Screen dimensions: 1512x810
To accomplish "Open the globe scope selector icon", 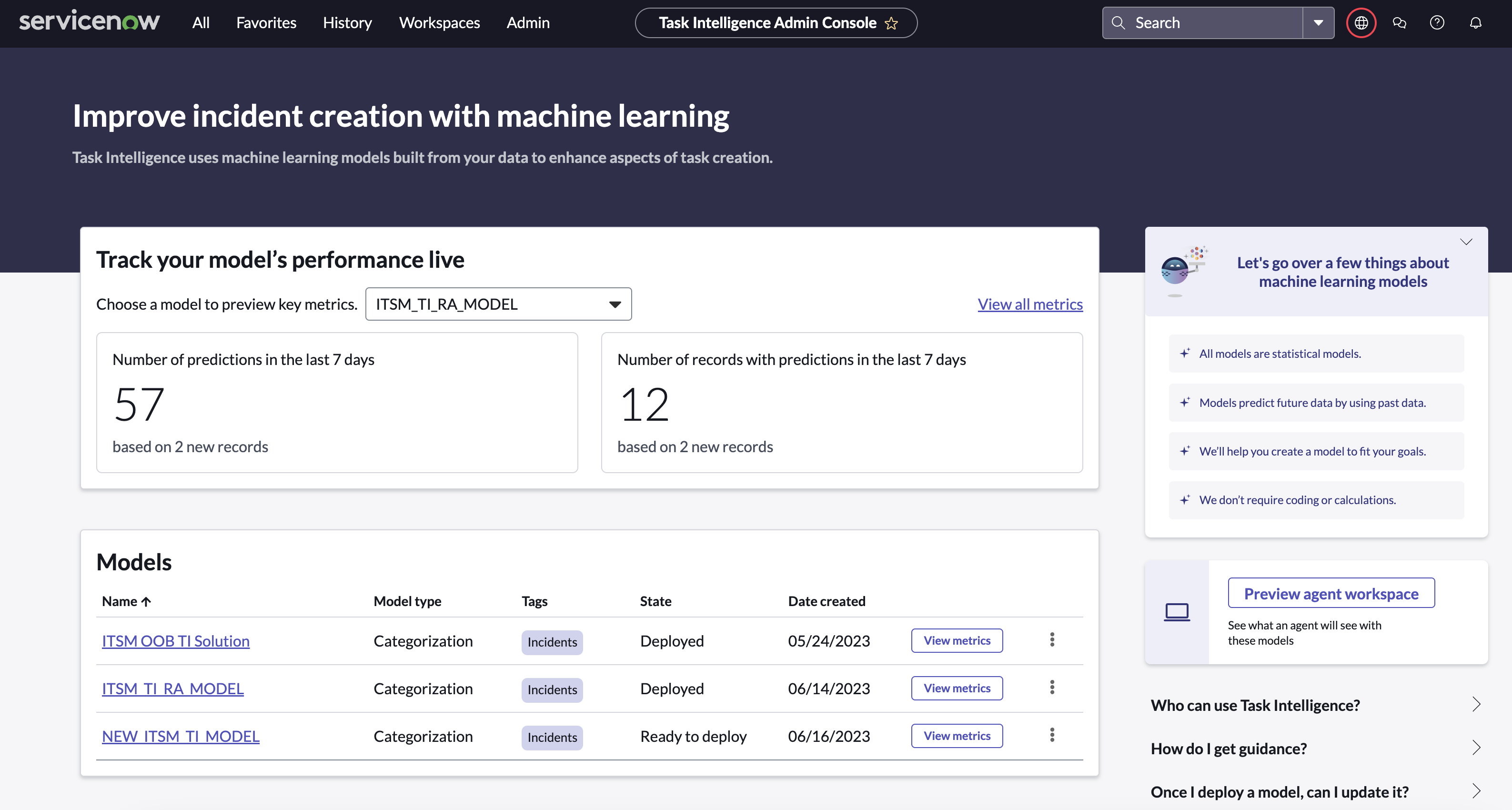I will 1361,23.
